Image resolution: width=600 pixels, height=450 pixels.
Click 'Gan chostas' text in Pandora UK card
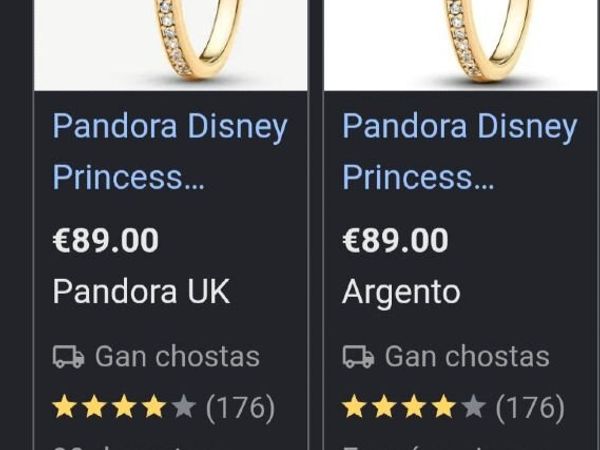(178, 356)
